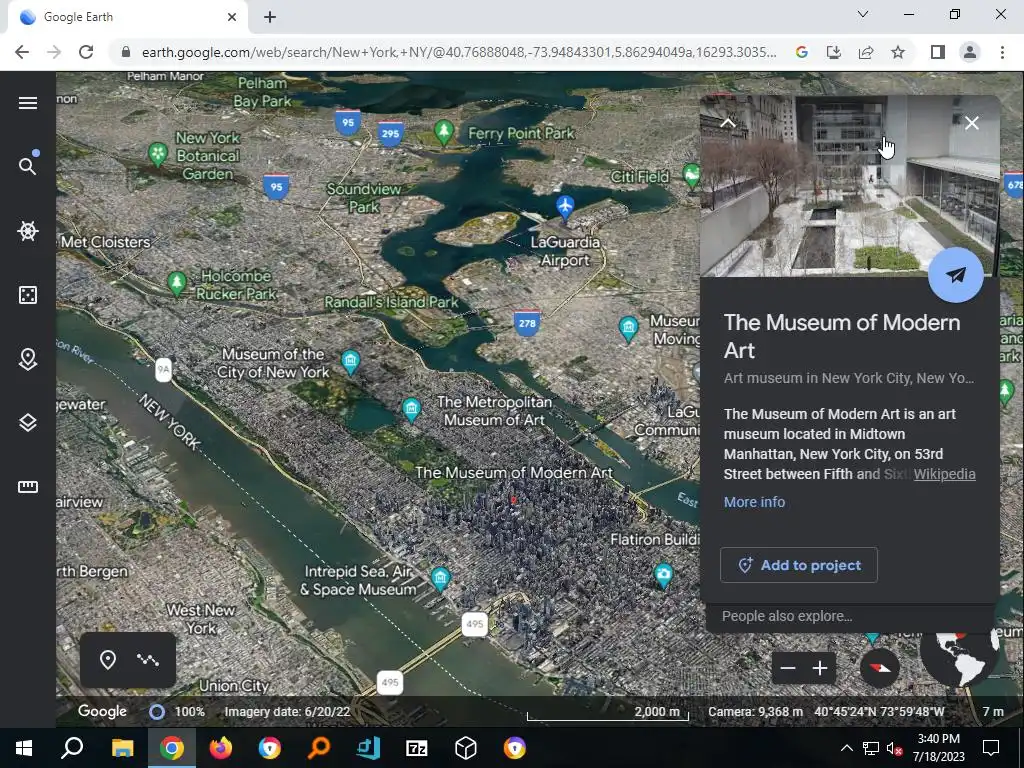Open Chrome three-dot menu
Screen dimensions: 1024x768
(1002, 52)
